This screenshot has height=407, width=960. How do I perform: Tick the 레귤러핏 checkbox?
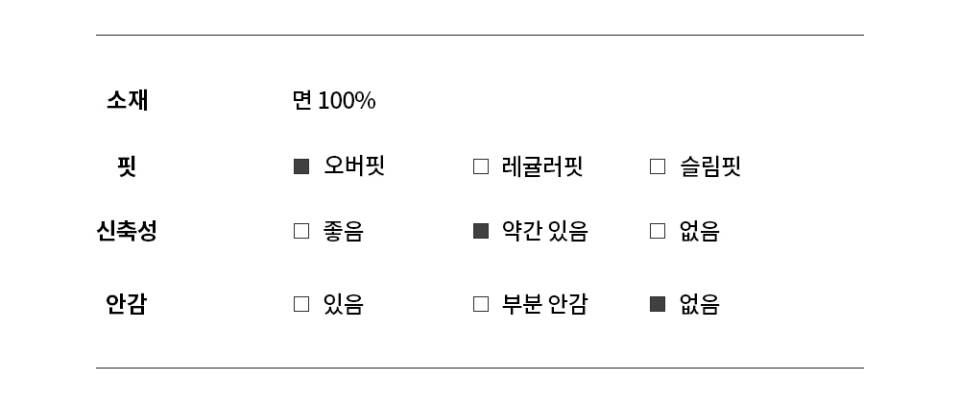[x=481, y=167]
